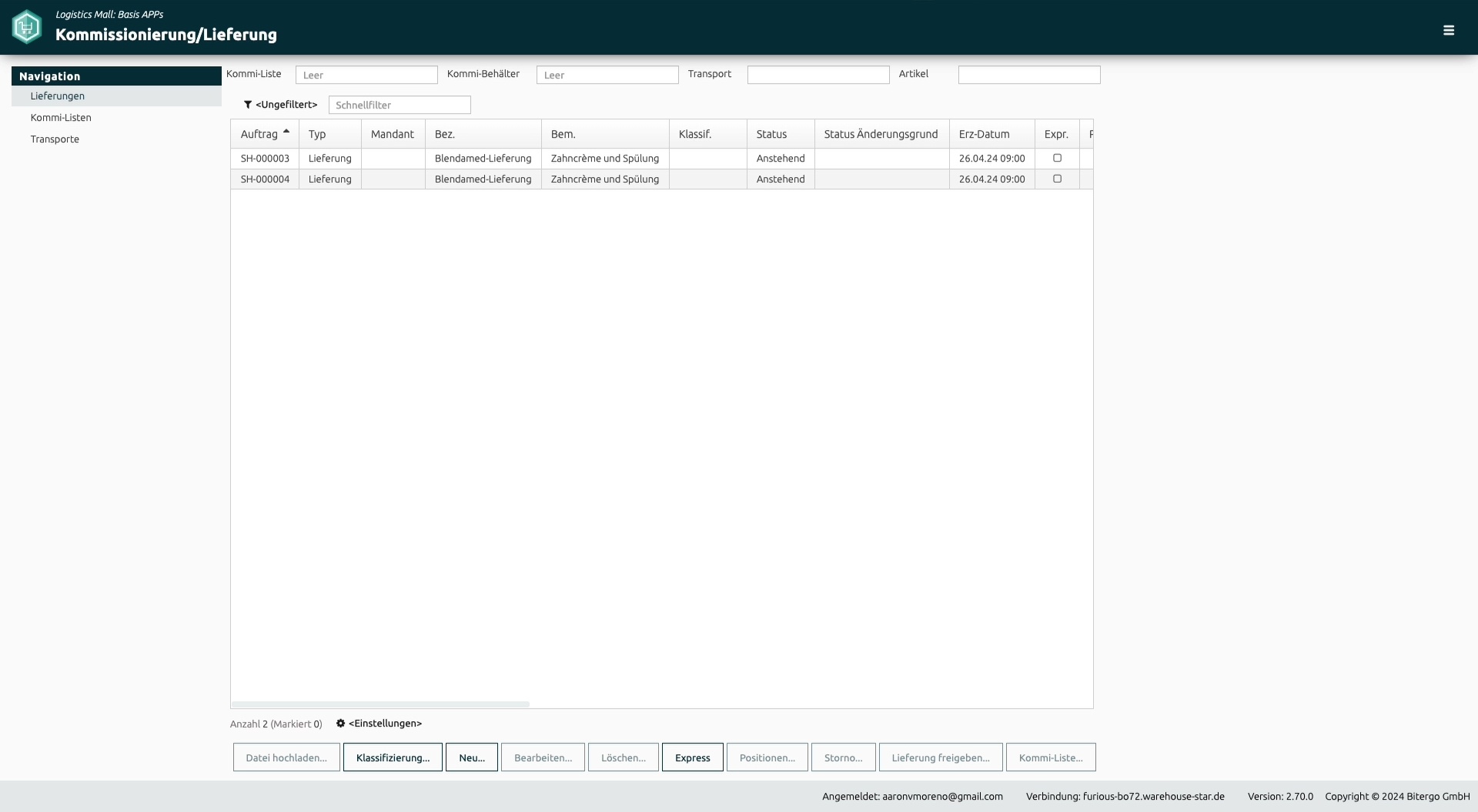1478x812 pixels.
Task: Click the Kommissionierung/Lieferung title
Action: tap(166, 35)
